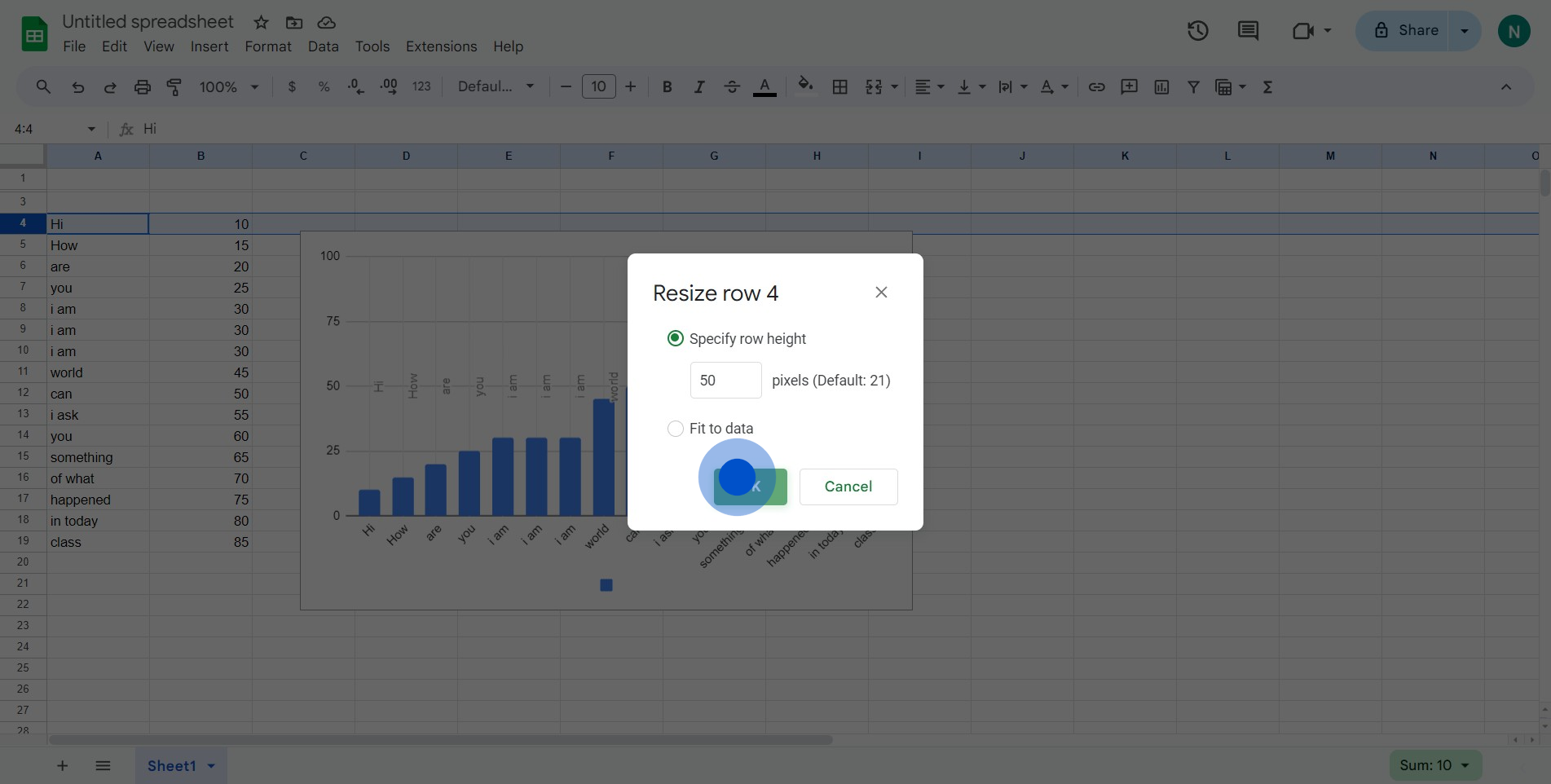
Task: Confirm the resize with OK button
Action: click(x=751, y=487)
